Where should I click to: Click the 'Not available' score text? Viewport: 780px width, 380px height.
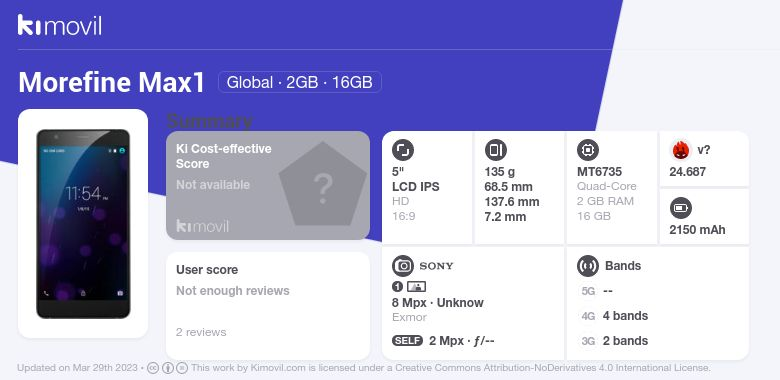pos(213,185)
